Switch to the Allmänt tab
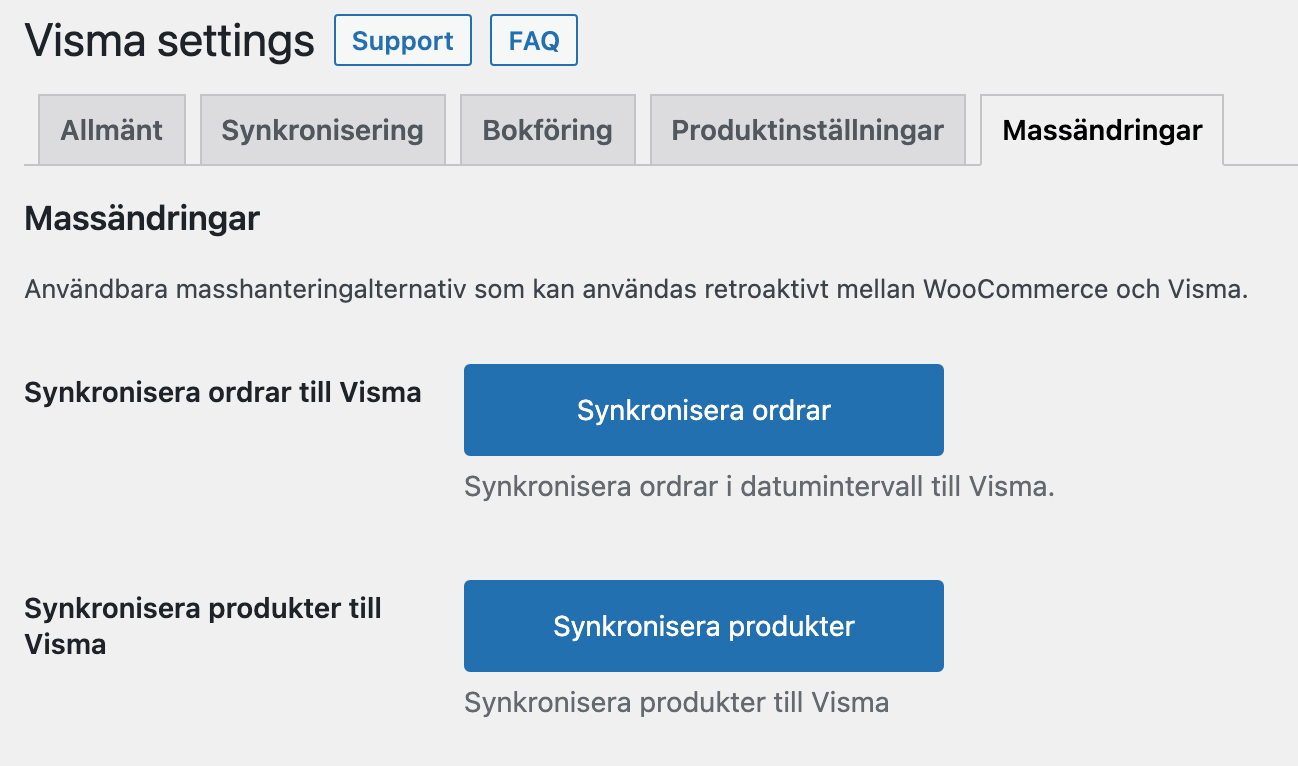The height and width of the screenshot is (766, 1298). point(111,130)
